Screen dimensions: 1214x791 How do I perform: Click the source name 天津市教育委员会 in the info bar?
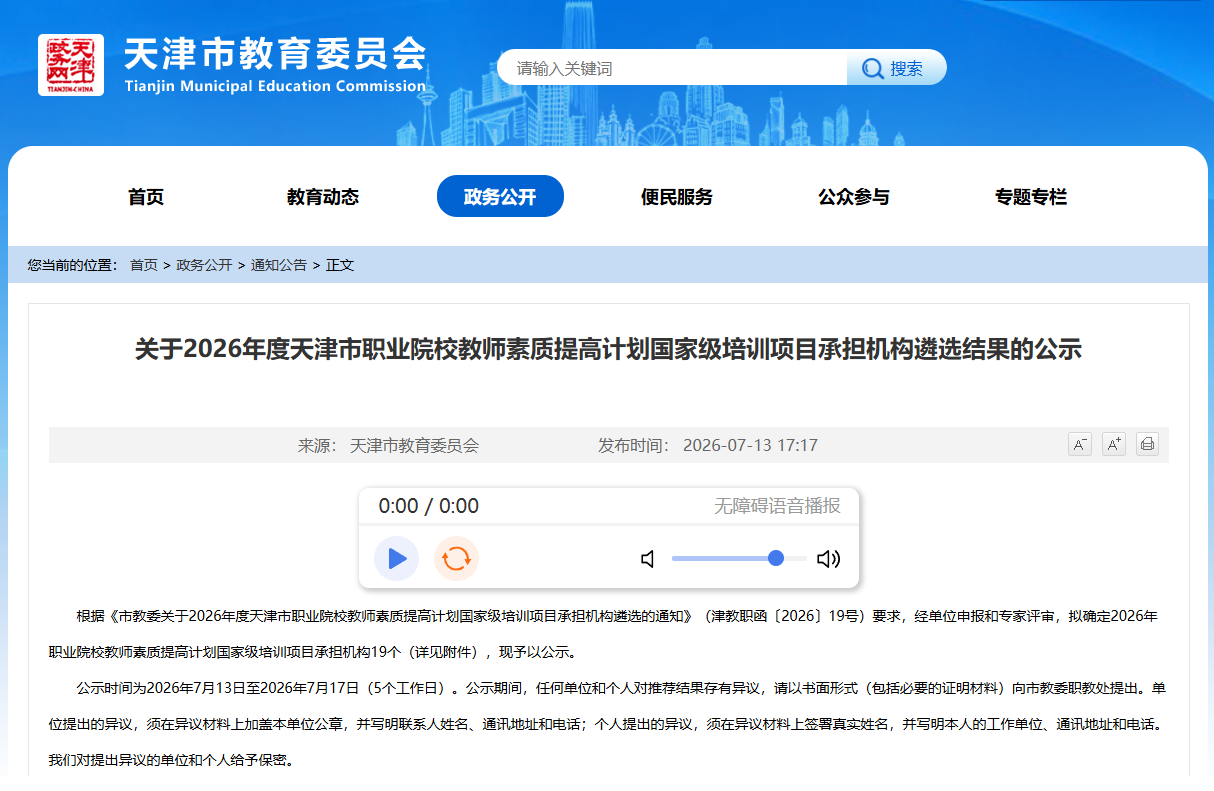point(414,445)
